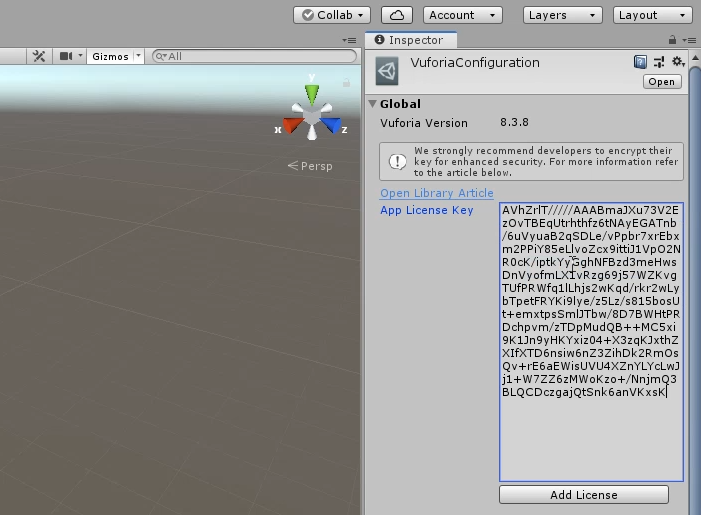This screenshot has width=701, height=515.
Task: Click the VuforiaConfiguration title text
Action: coord(475,63)
